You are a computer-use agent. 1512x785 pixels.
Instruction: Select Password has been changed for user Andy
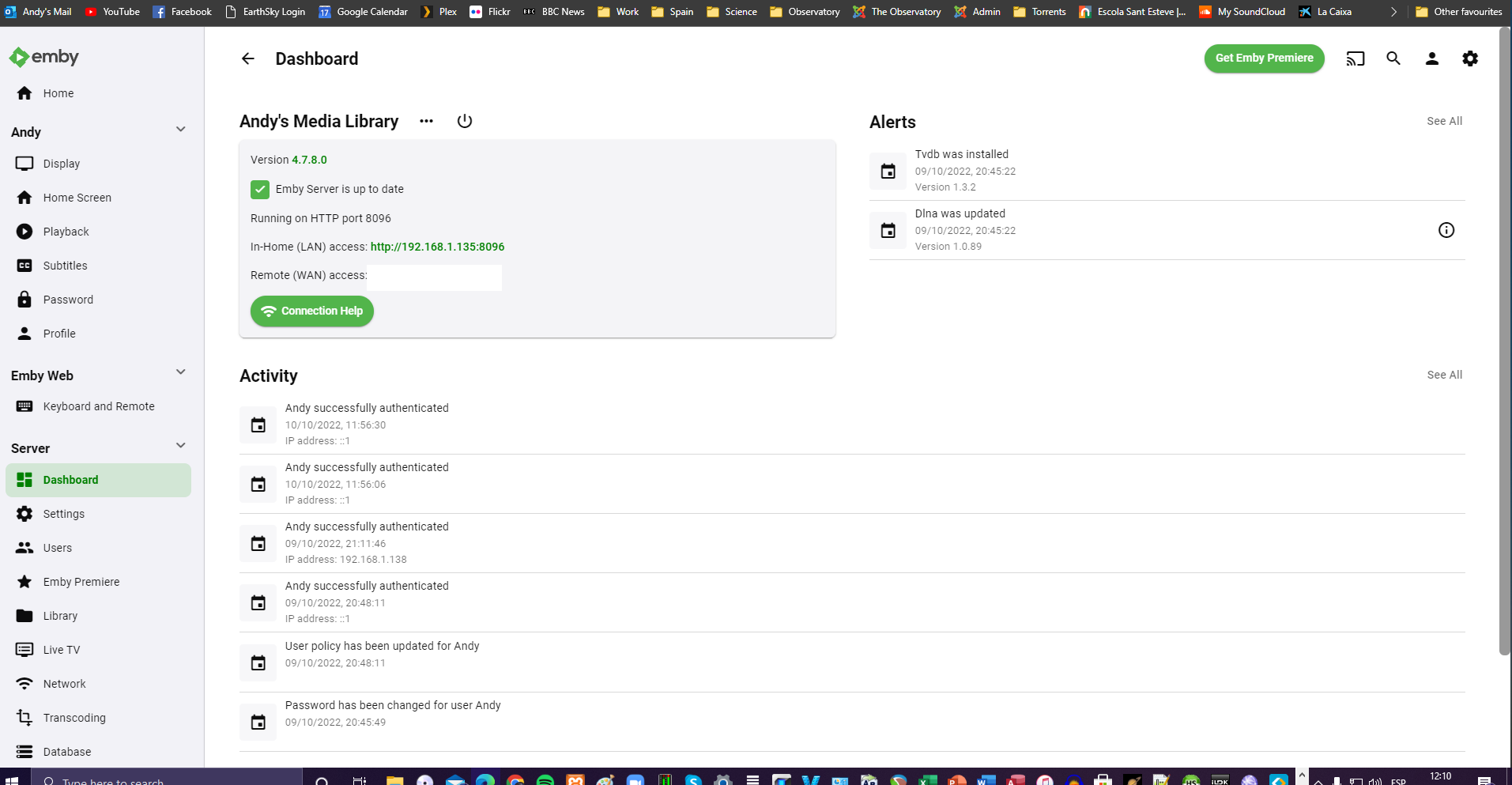click(852, 722)
